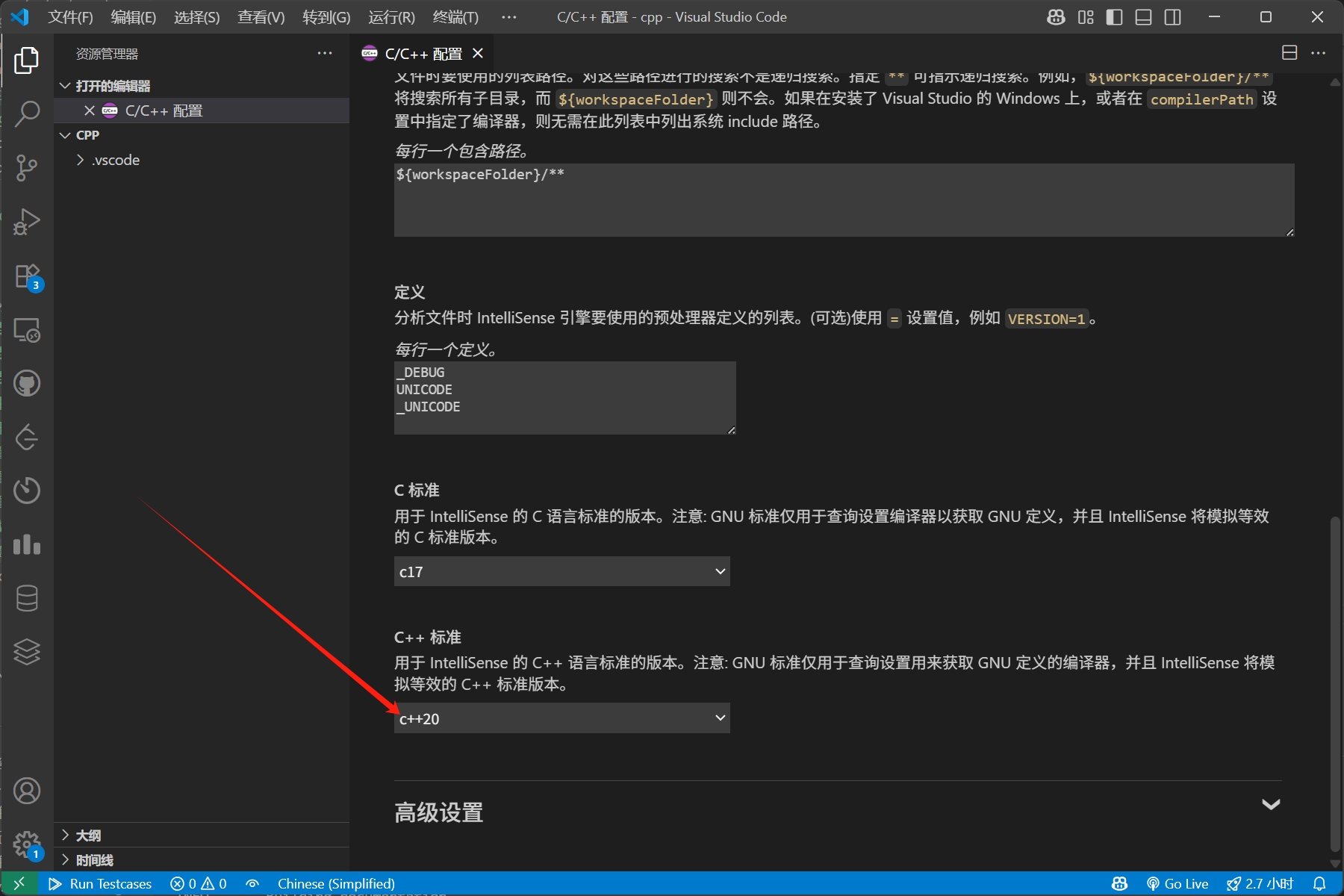The height and width of the screenshot is (896, 1344).
Task: Open the Extensions view showing 3 updates
Action: click(x=28, y=275)
